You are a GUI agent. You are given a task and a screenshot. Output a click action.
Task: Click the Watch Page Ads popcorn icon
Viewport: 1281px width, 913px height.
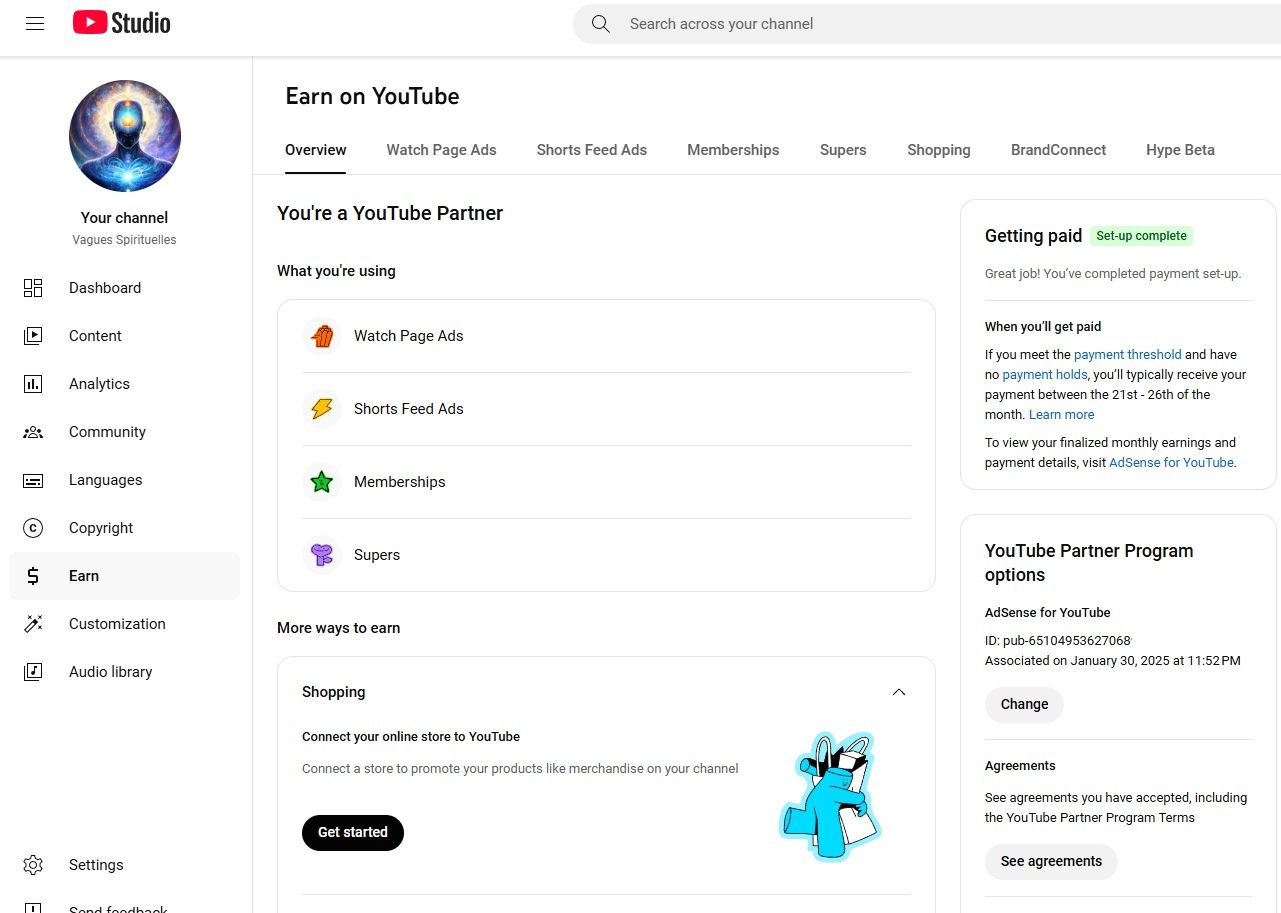(x=322, y=336)
